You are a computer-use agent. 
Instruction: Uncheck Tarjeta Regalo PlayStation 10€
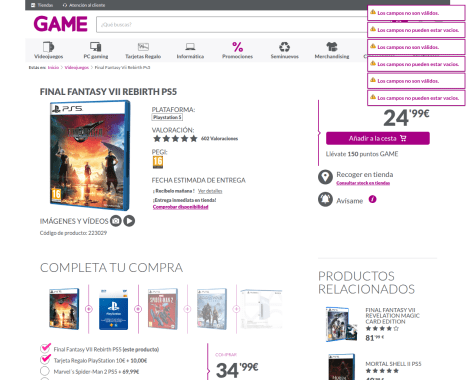(x=45, y=360)
